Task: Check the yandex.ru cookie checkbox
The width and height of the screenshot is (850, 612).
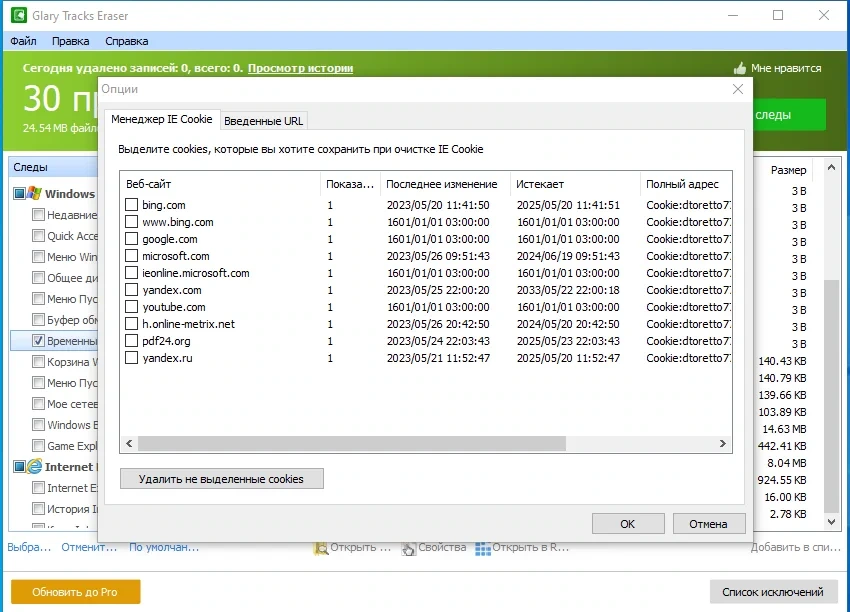Action: pos(131,358)
